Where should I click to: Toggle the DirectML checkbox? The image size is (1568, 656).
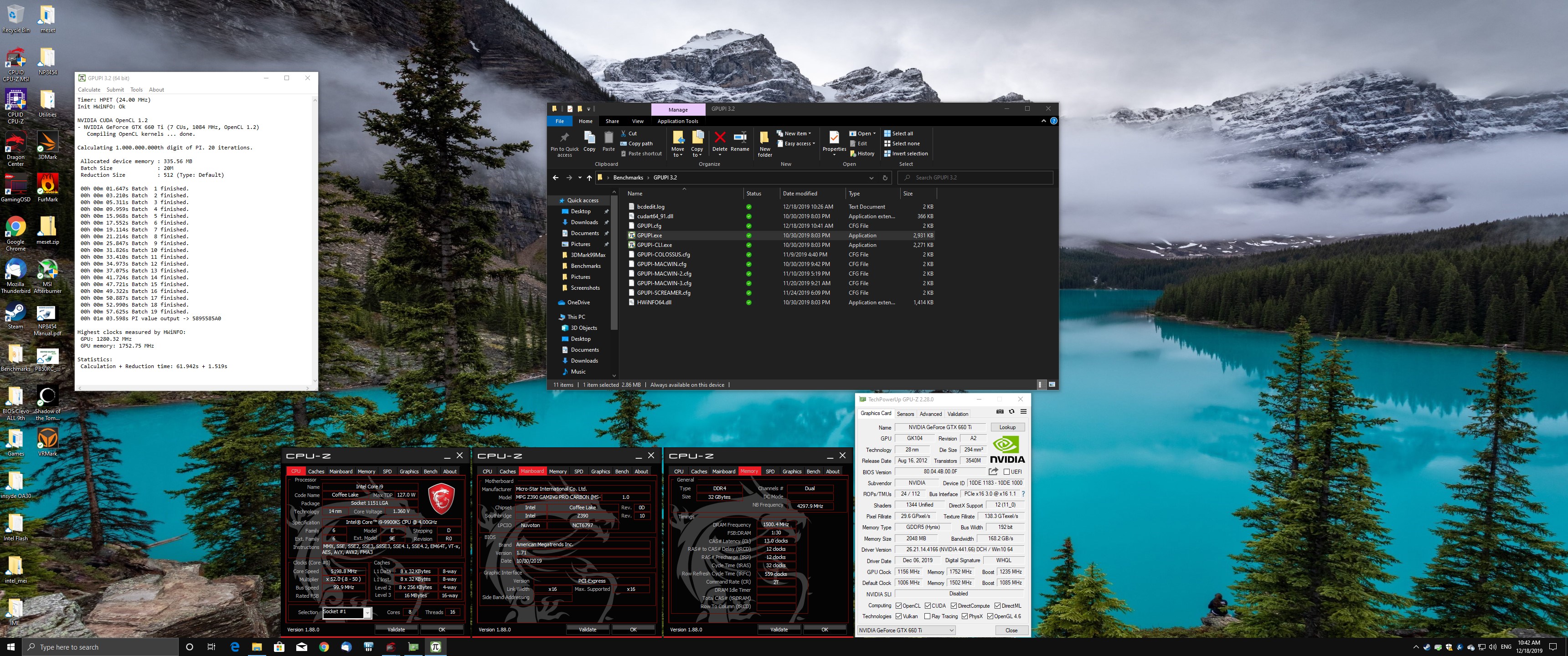pos(998,605)
